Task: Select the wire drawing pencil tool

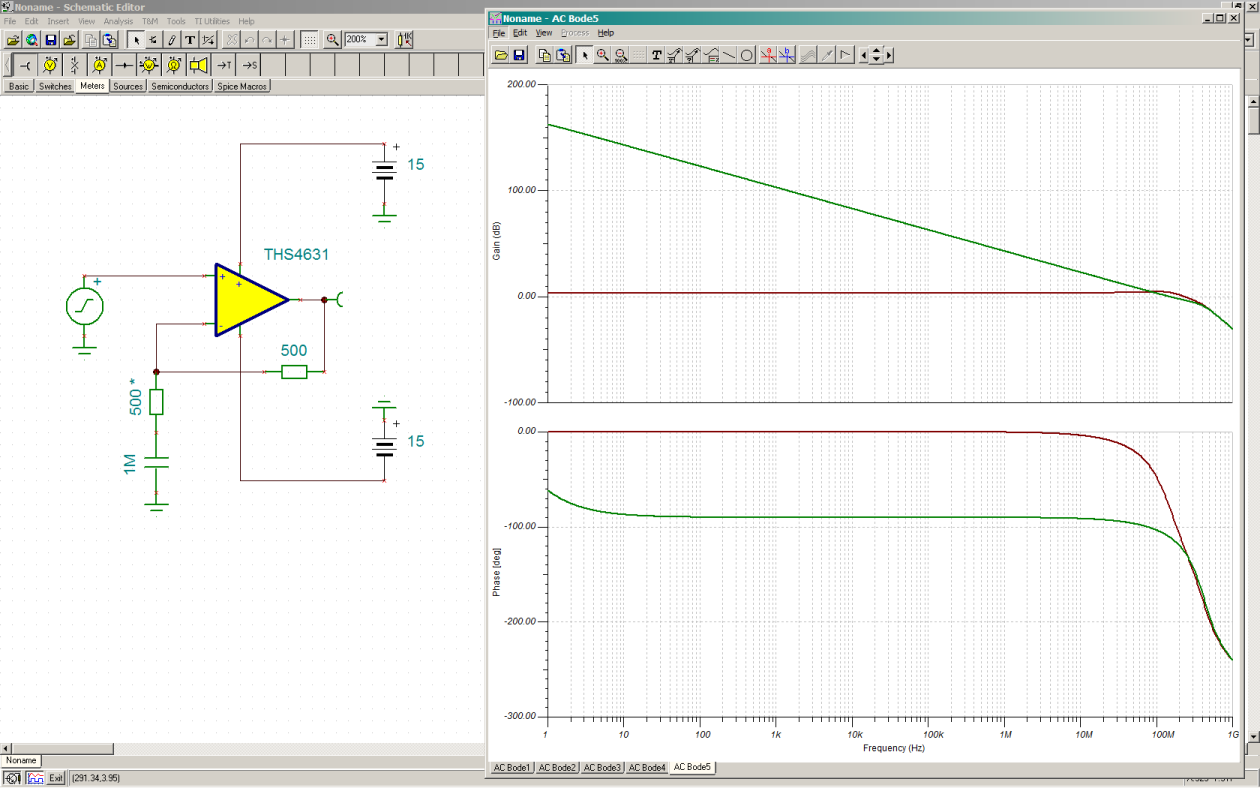Action: click(172, 40)
